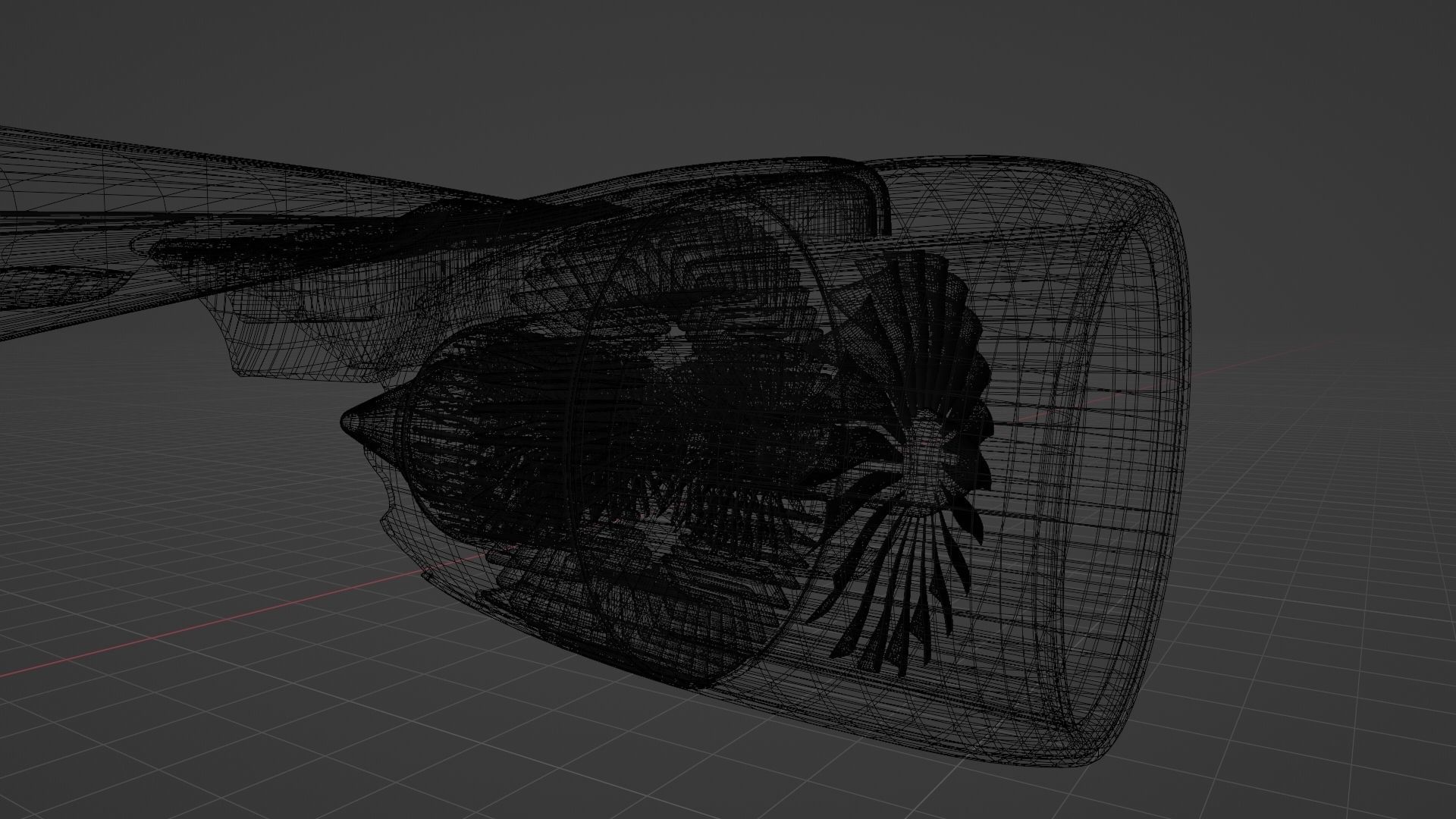
Task: Click the floor grid at bottom left
Action: (190, 743)
